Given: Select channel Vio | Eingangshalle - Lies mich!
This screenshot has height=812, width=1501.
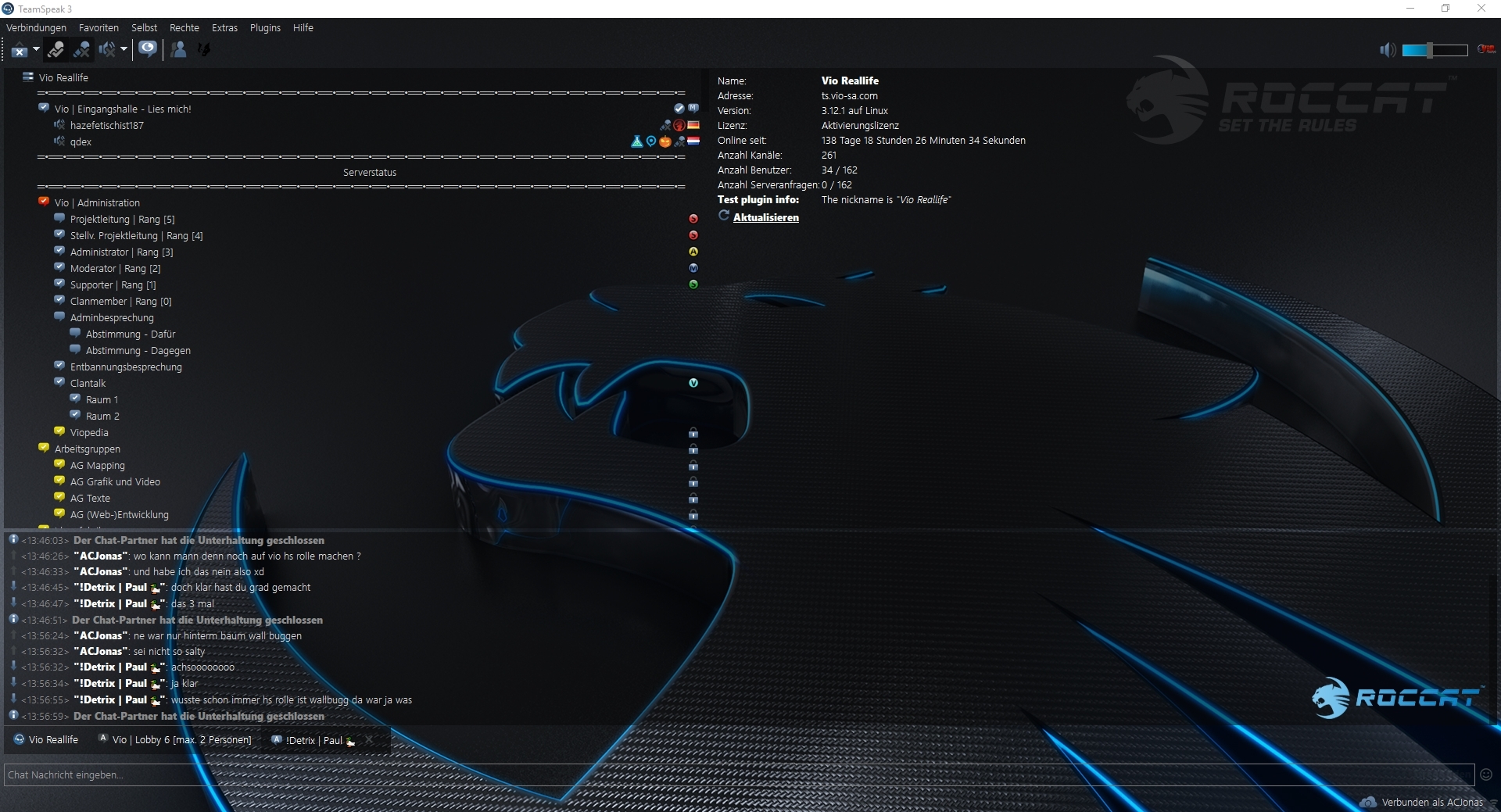Looking at the screenshot, I should 123,109.
